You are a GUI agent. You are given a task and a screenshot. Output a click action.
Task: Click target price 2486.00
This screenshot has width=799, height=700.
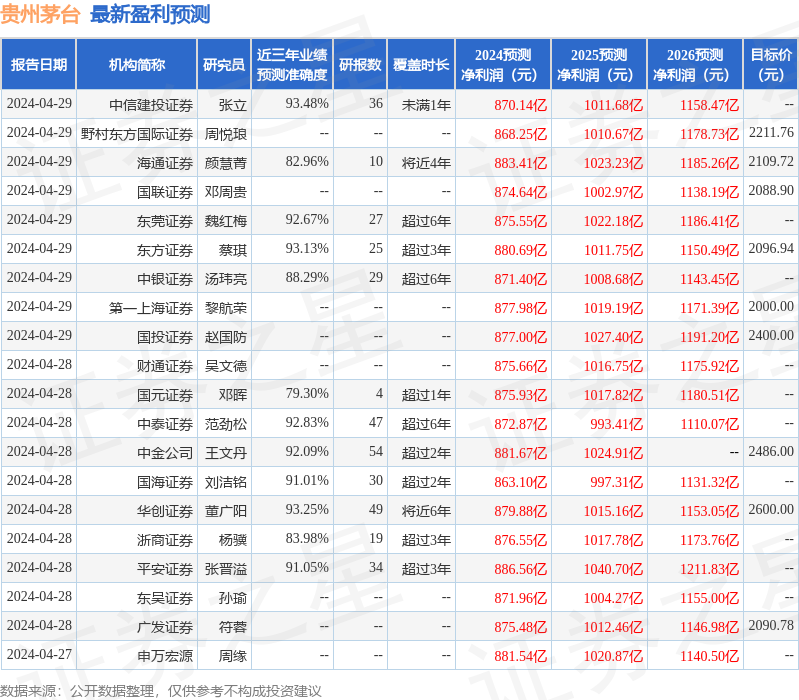click(771, 452)
